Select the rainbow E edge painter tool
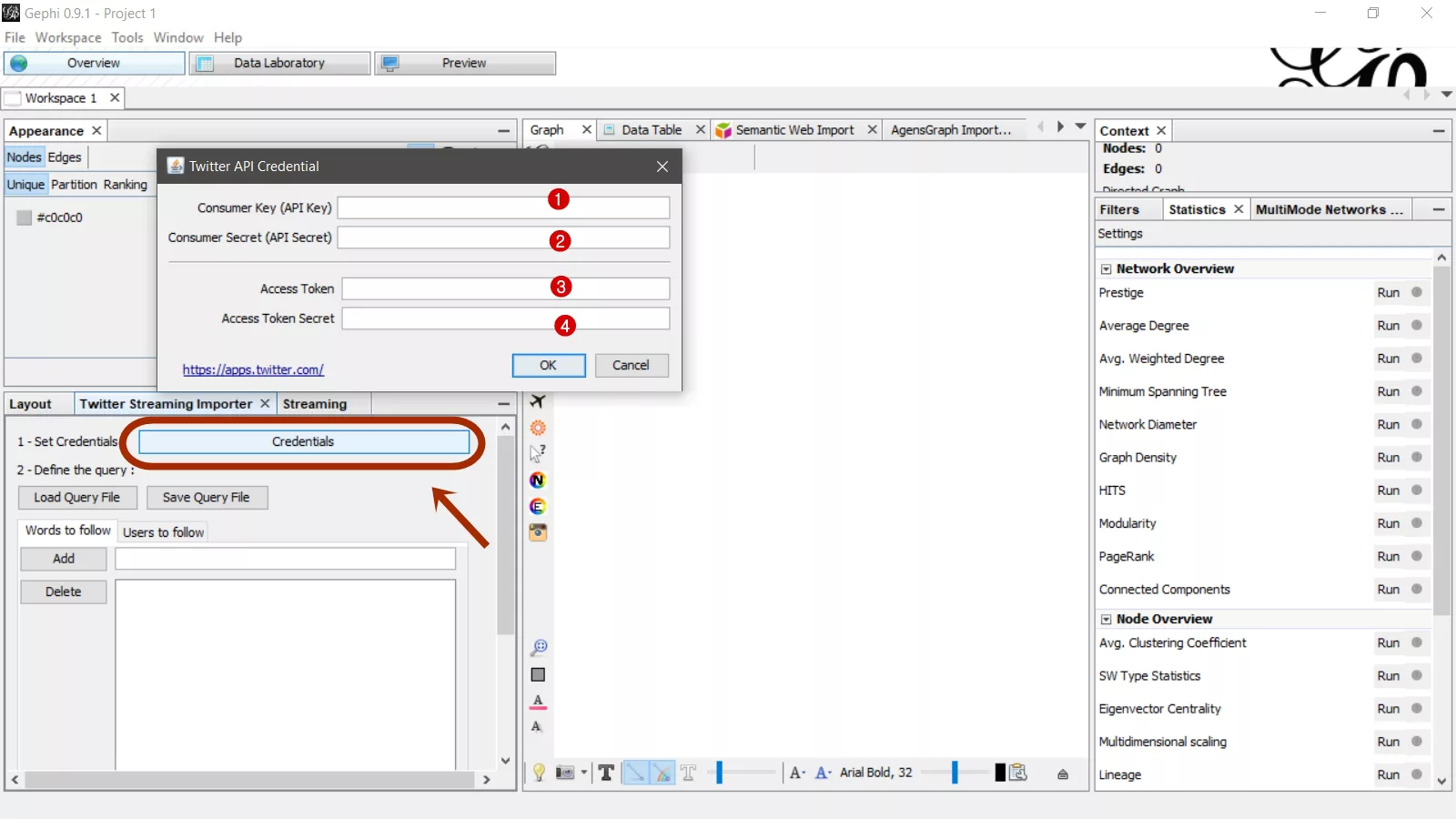 pyautogui.click(x=538, y=506)
